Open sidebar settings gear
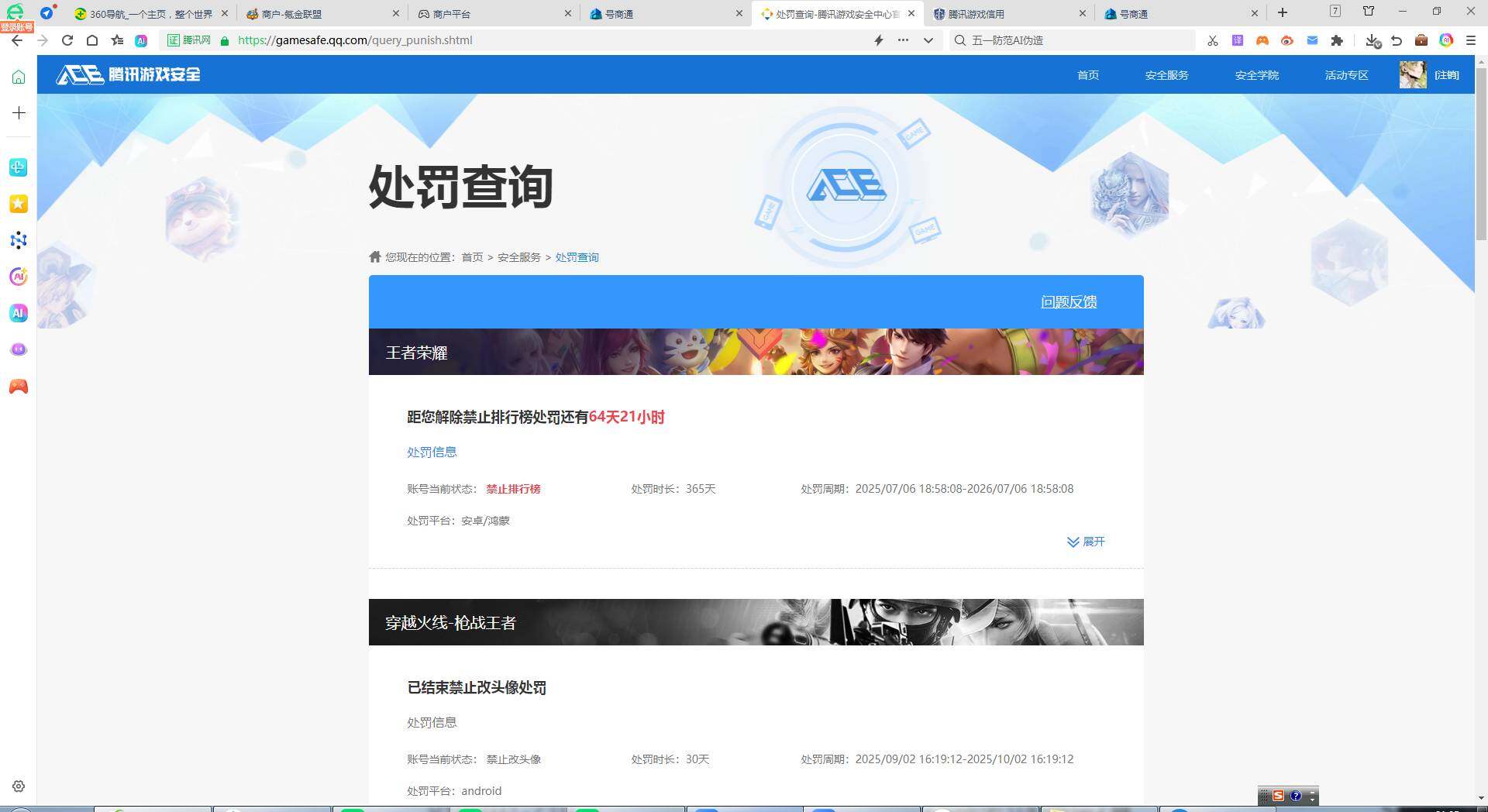The height and width of the screenshot is (812, 1488). [x=19, y=786]
